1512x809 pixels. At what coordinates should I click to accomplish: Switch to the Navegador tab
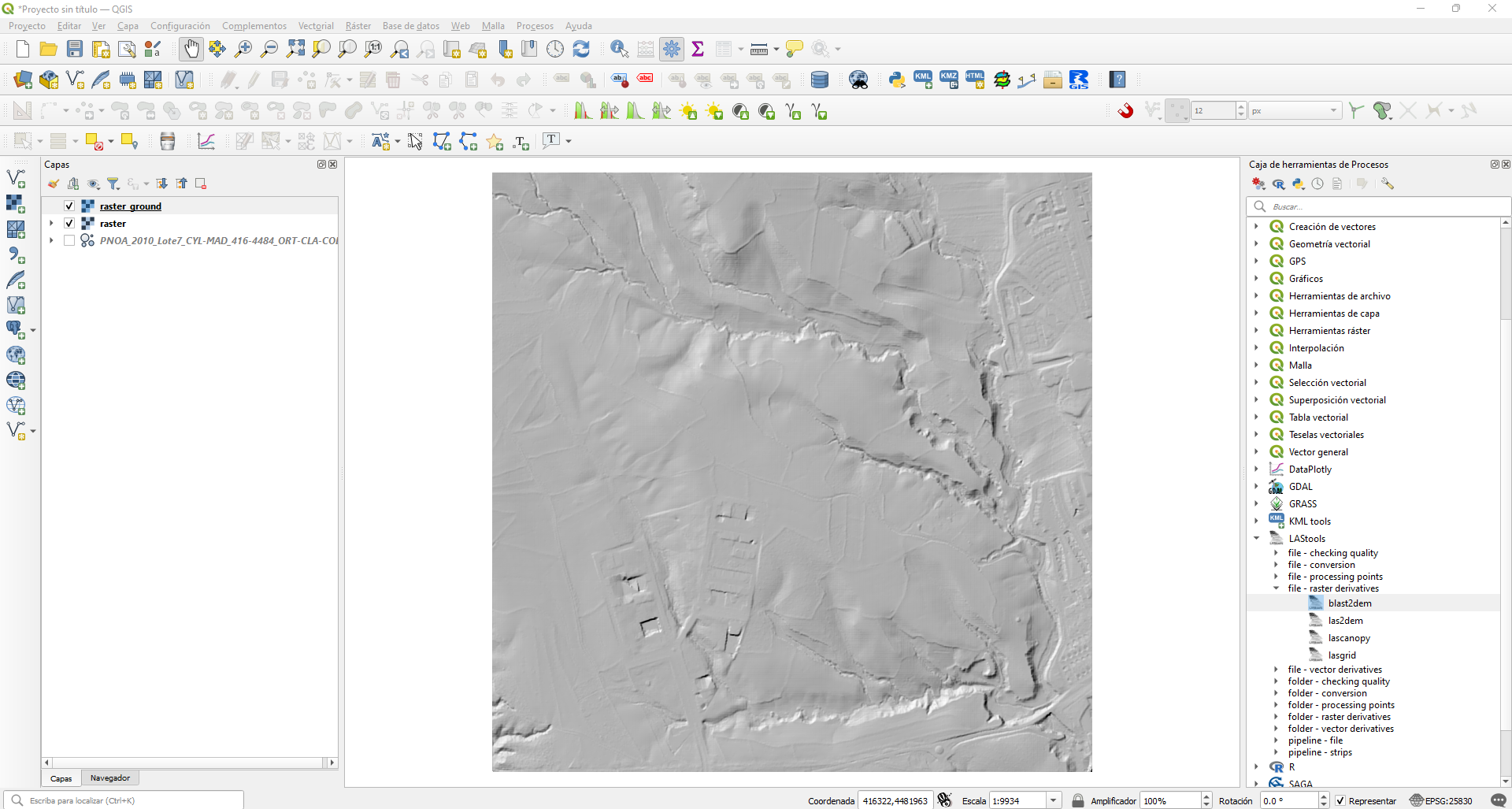click(x=110, y=778)
